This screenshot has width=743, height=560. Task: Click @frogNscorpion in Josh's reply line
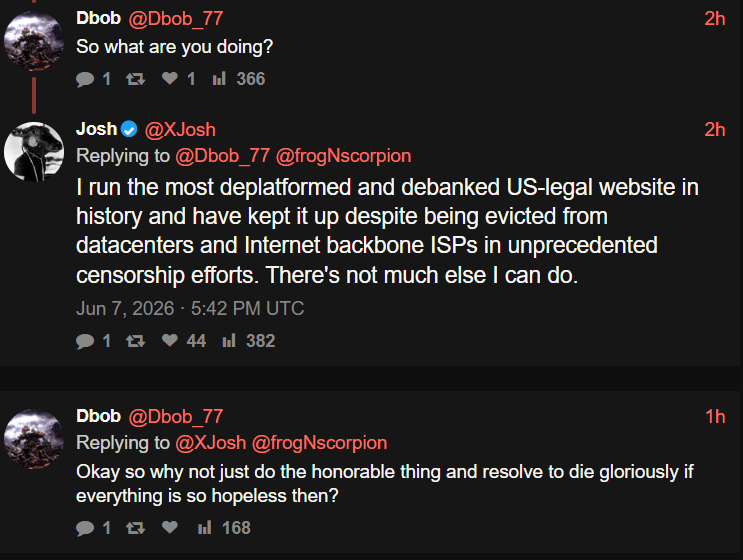tap(344, 156)
